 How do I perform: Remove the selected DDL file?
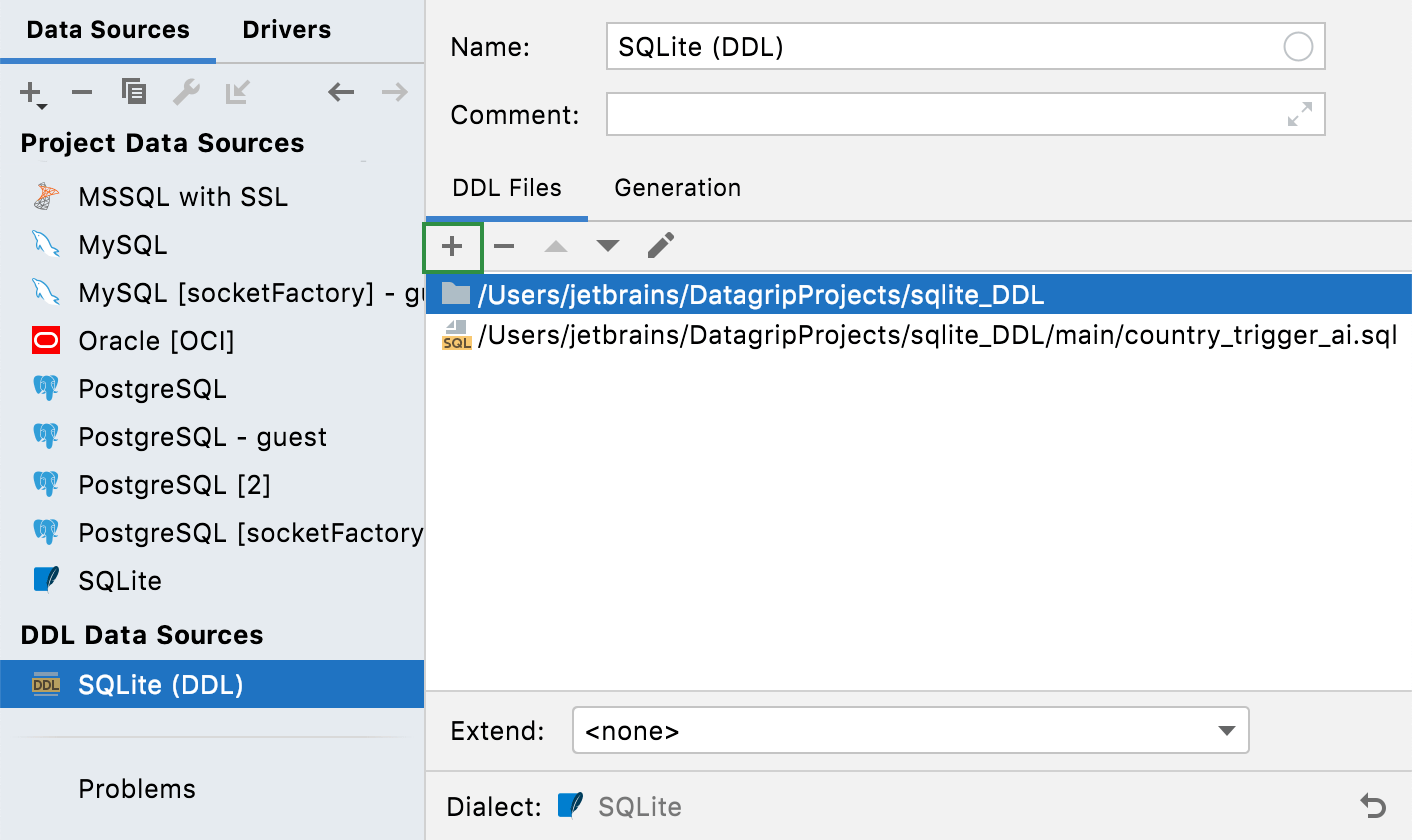click(504, 246)
